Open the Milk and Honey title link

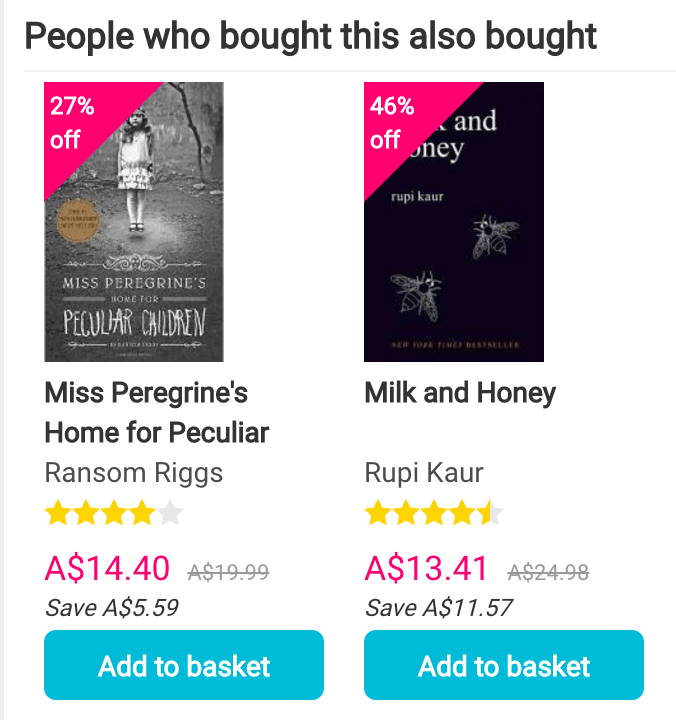coord(460,393)
